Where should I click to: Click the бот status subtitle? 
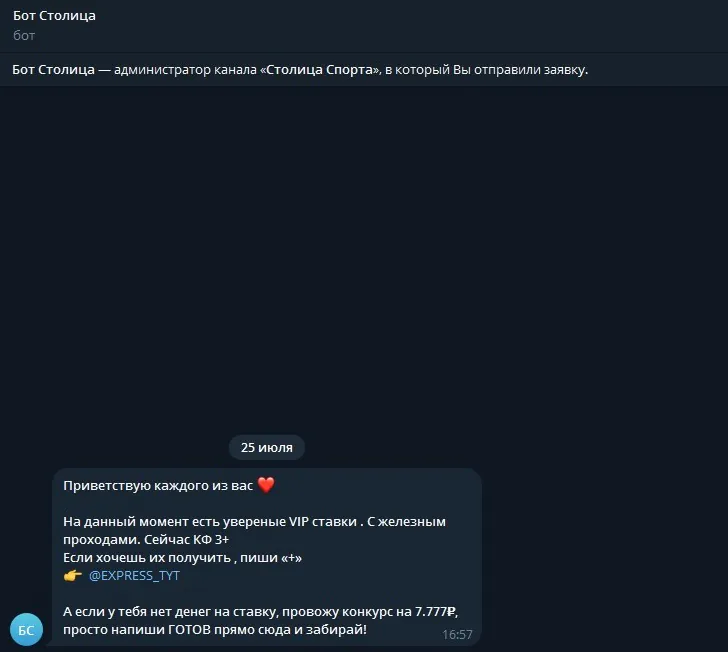[24, 35]
